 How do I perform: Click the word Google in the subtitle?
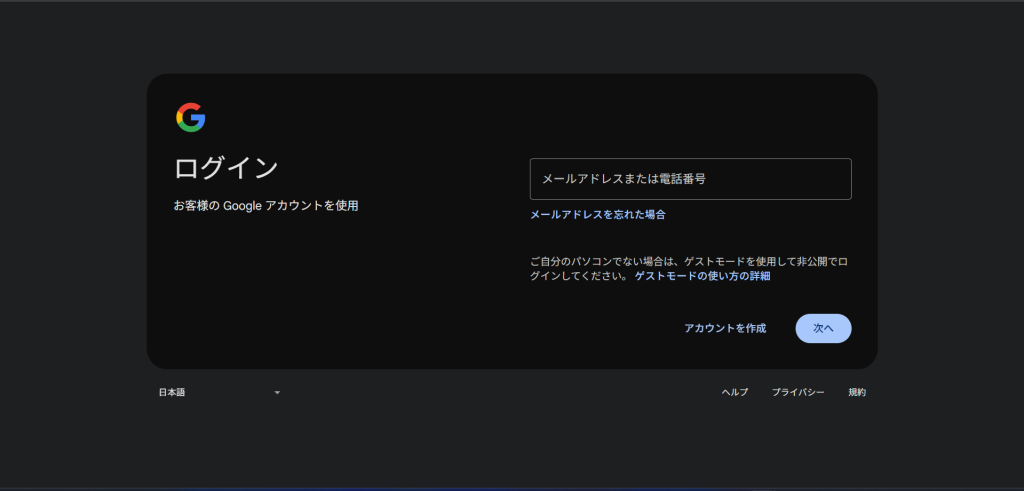coord(241,205)
